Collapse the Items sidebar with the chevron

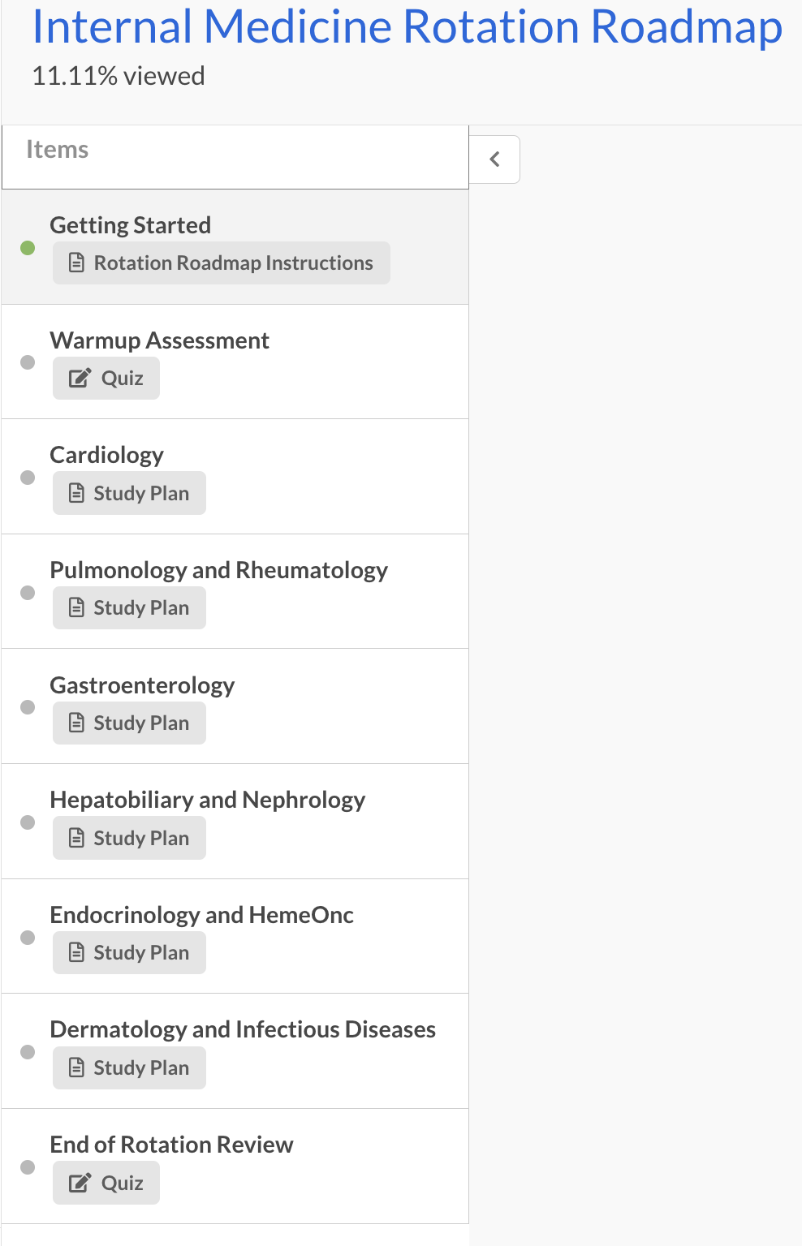[494, 160]
